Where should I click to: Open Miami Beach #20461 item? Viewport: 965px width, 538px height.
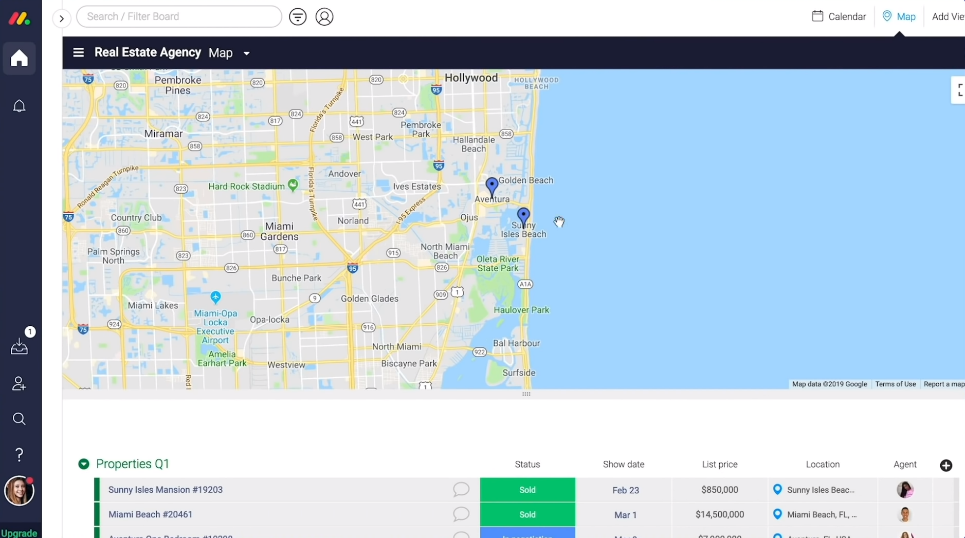tap(150, 515)
